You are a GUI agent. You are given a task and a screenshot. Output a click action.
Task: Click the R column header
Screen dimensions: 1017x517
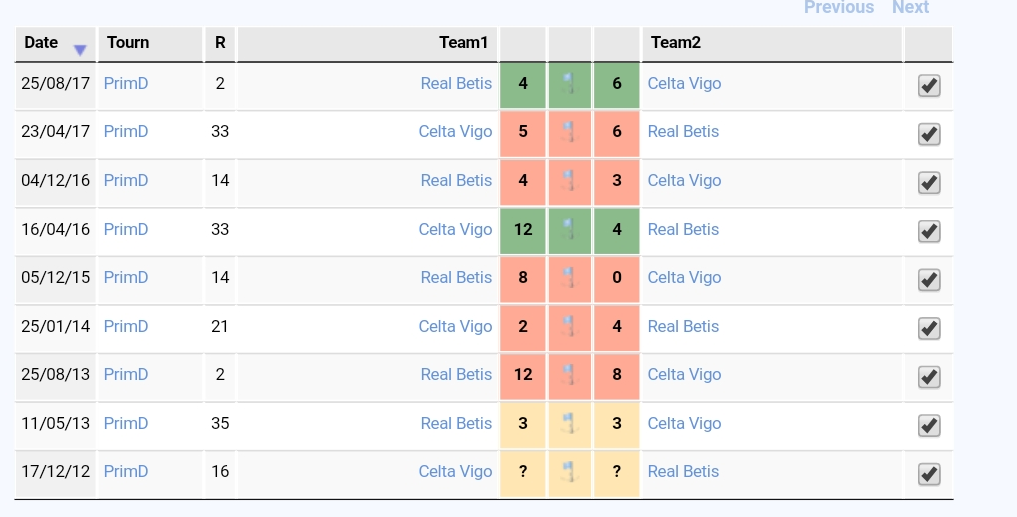pyautogui.click(x=220, y=43)
